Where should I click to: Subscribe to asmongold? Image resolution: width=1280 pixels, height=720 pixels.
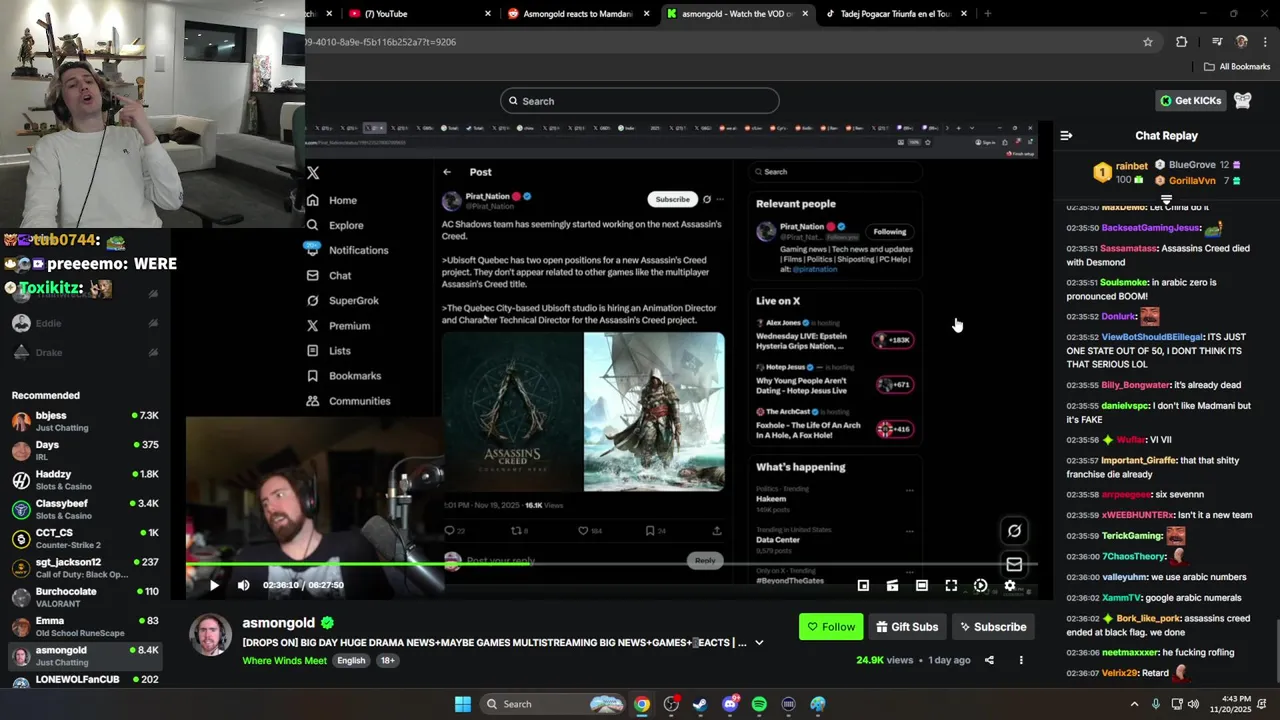point(993,627)
